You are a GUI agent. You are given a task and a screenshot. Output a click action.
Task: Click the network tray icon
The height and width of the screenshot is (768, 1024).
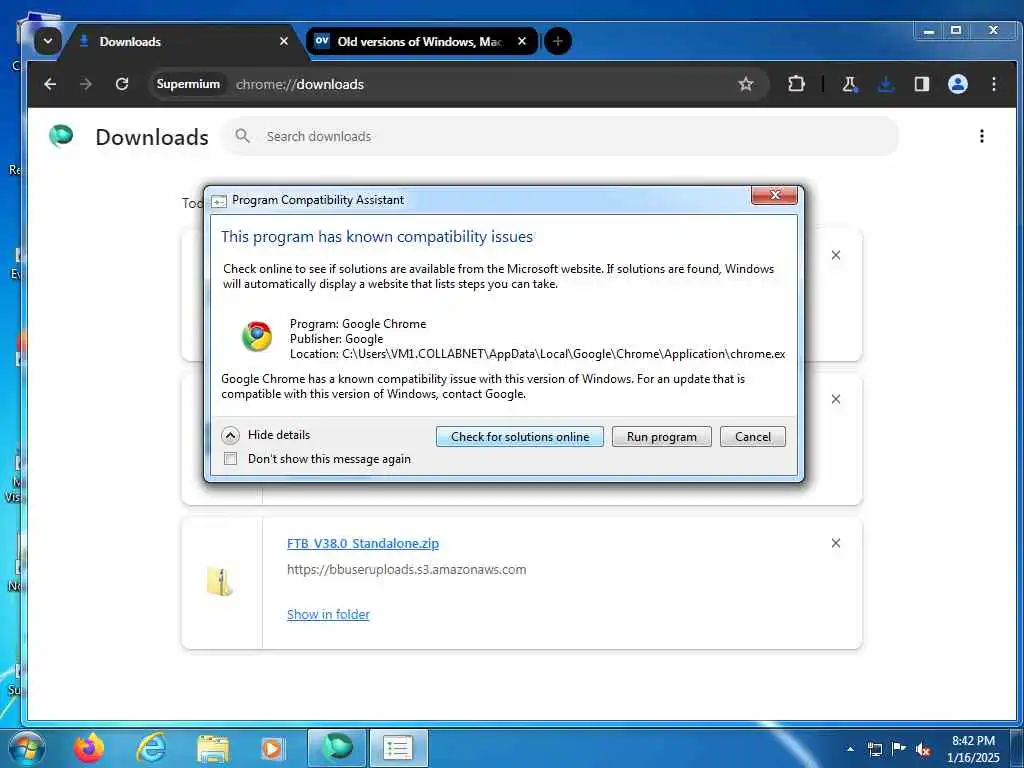coord(875,749)
